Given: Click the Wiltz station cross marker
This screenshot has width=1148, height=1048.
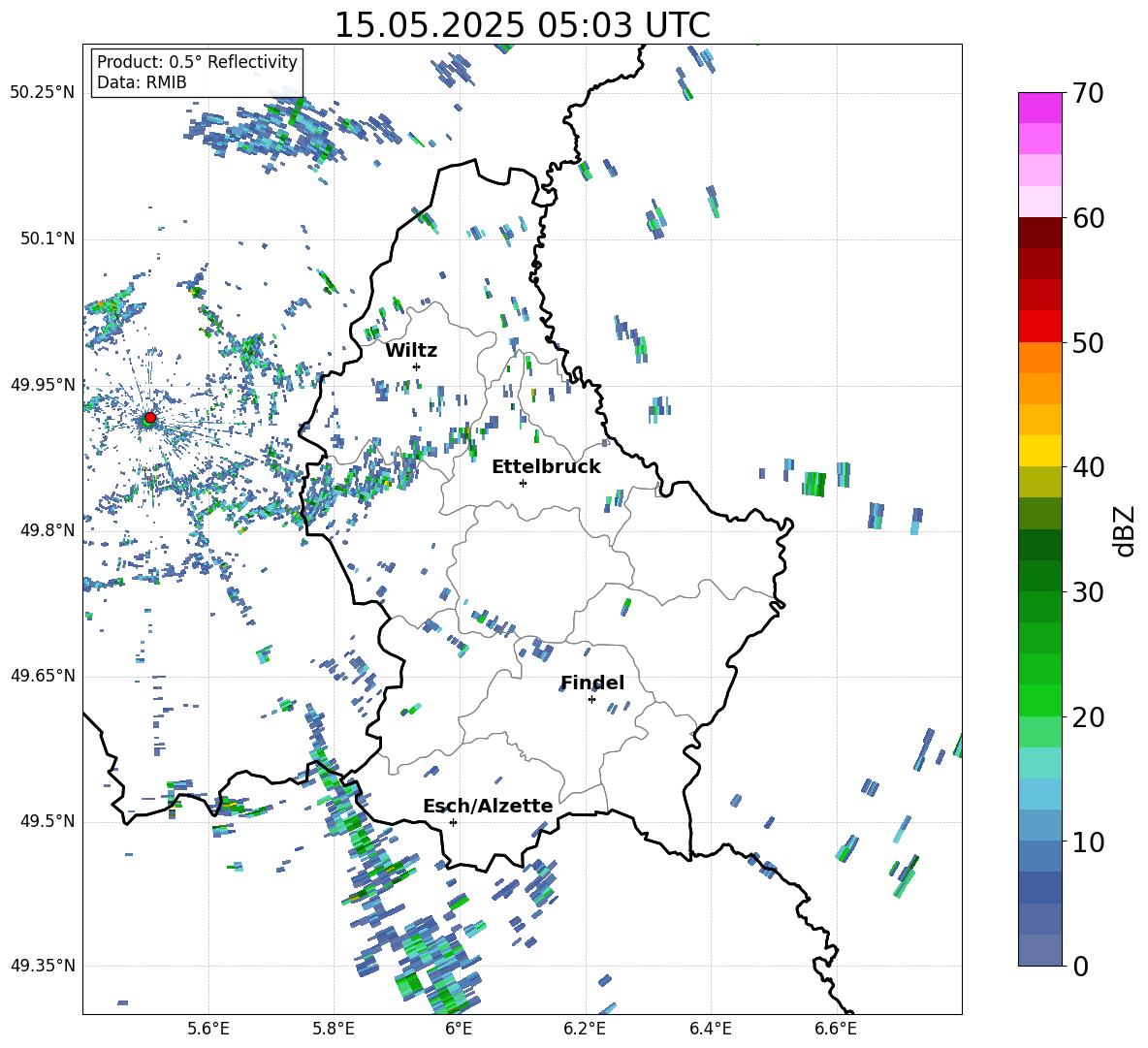Looking at the screenshot, I should pyautogui.click(x=417, y=366).
